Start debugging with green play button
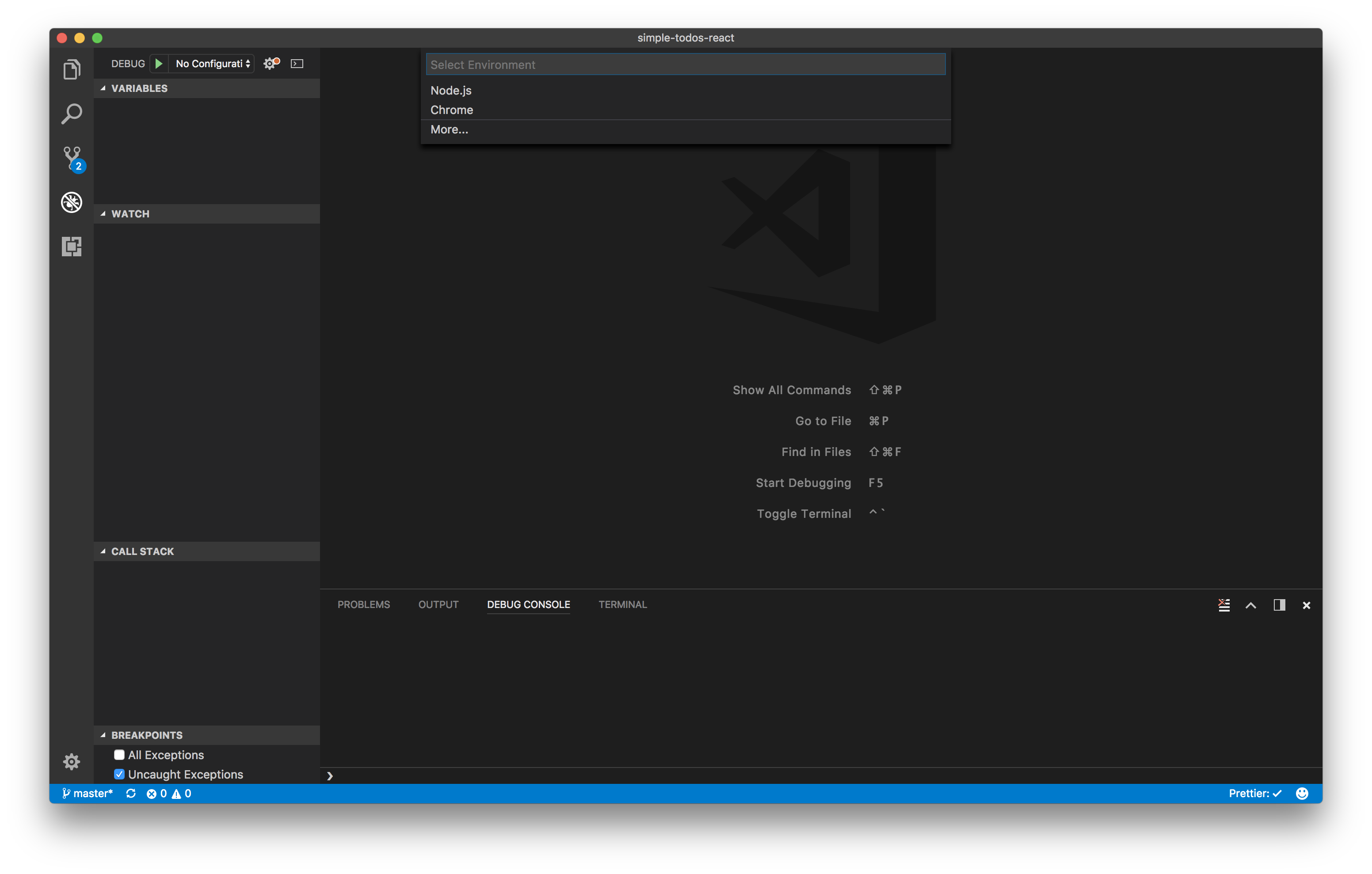Screen dimensions: 1372x874 coord(159,63)
